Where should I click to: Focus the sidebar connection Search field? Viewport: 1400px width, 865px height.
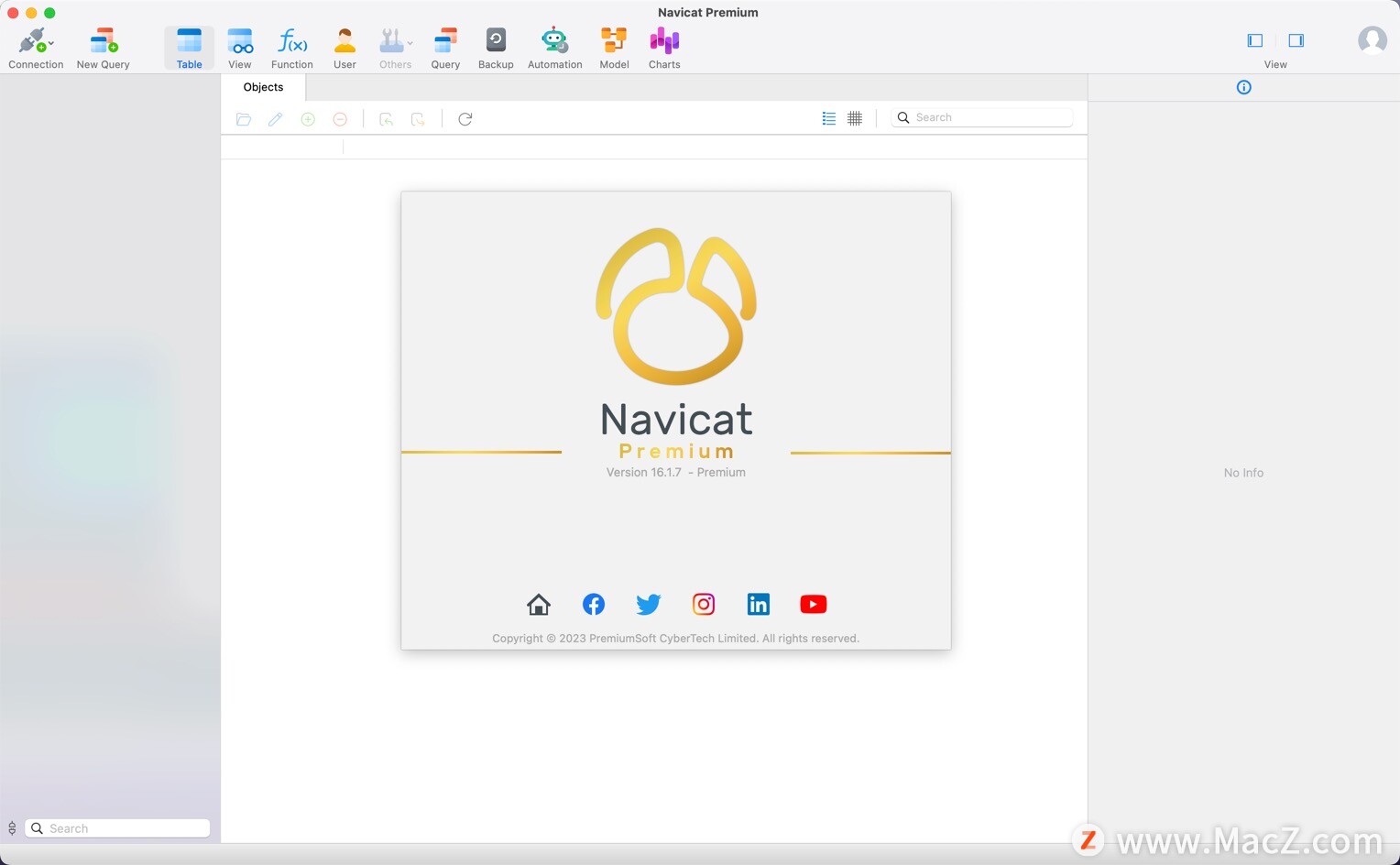point(117,828)
